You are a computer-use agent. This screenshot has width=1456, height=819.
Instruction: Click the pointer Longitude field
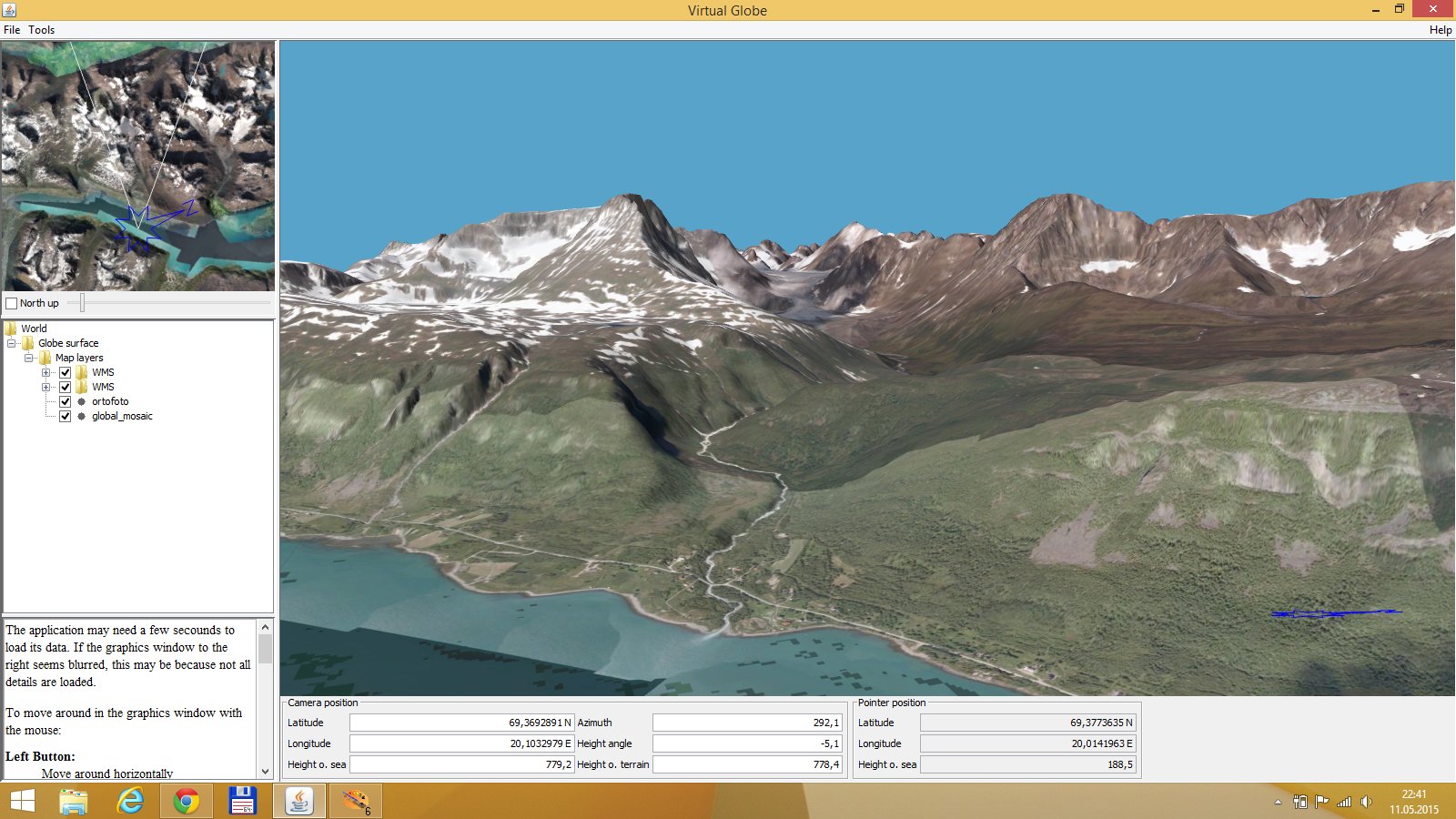pyautogui.click(x=1027, y=743)
